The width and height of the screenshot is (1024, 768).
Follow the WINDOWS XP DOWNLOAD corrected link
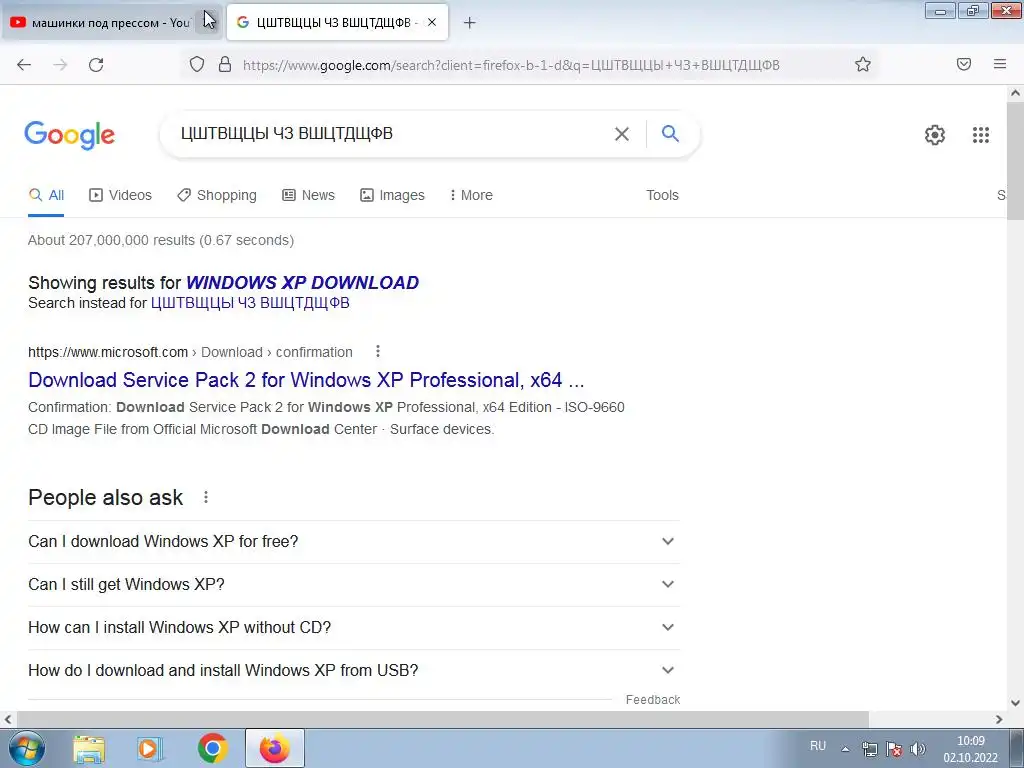[x=302, y=283]
